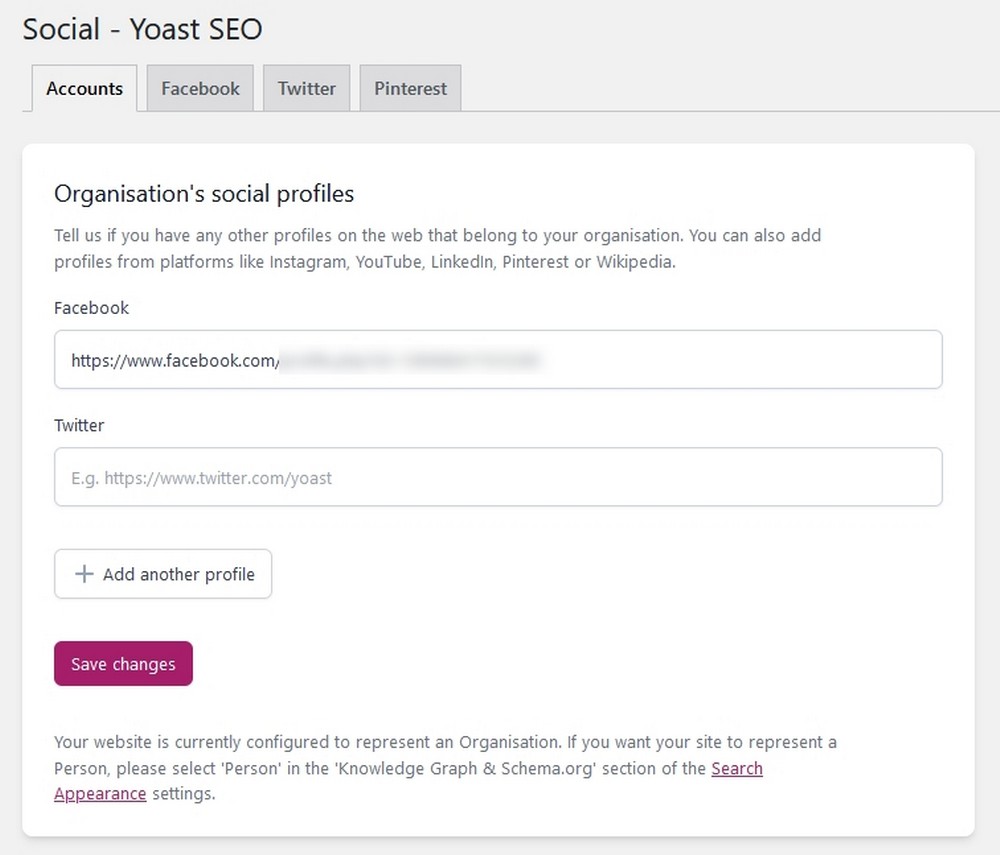Click the Twitter field label

pyautogui.click(x=79, y=425)
